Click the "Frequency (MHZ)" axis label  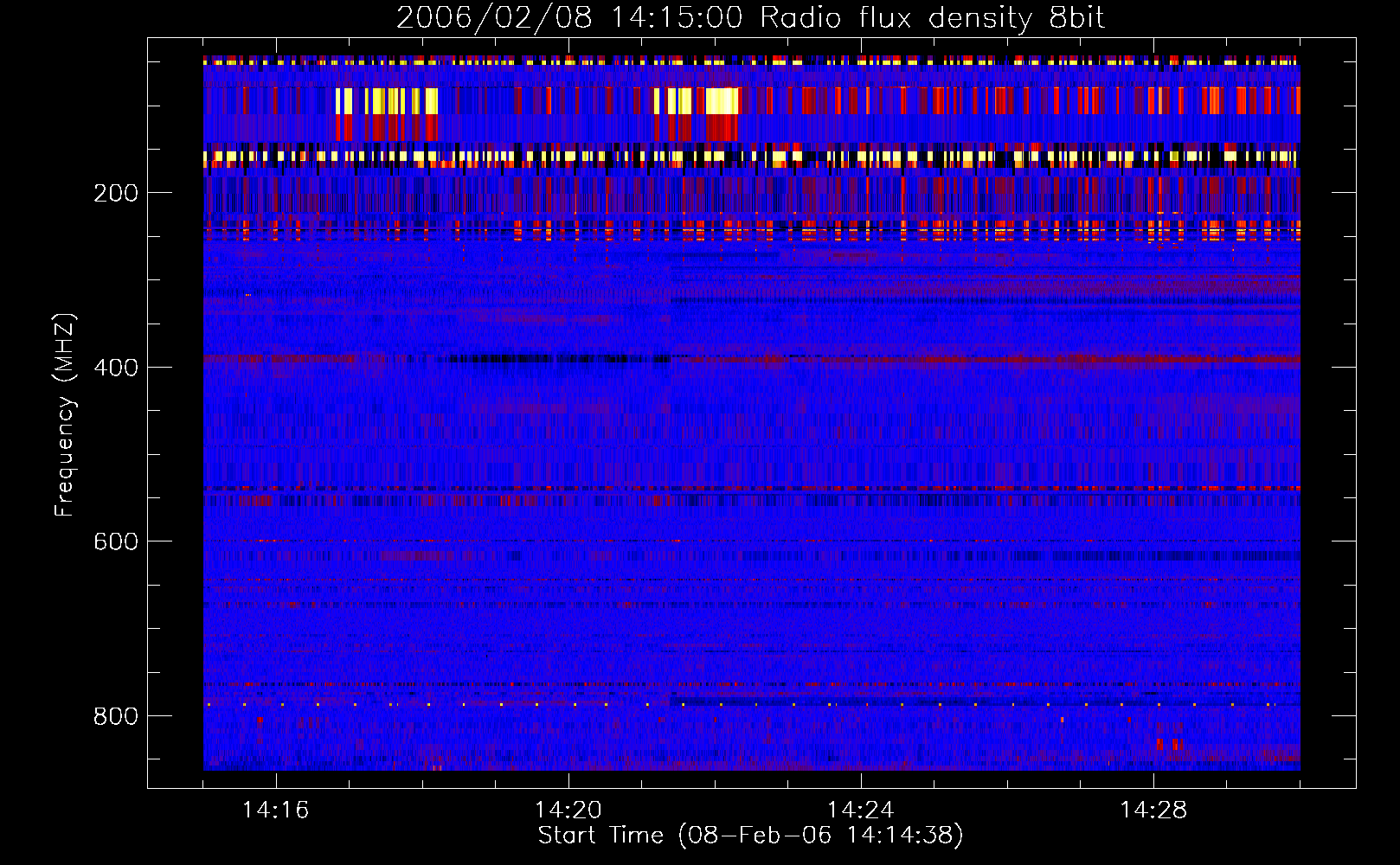[64, 414]
